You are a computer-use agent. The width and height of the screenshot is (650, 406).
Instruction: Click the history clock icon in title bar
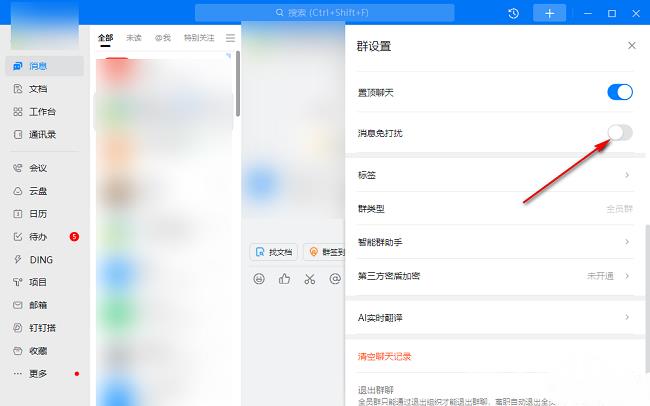click(x=513, y=13)
